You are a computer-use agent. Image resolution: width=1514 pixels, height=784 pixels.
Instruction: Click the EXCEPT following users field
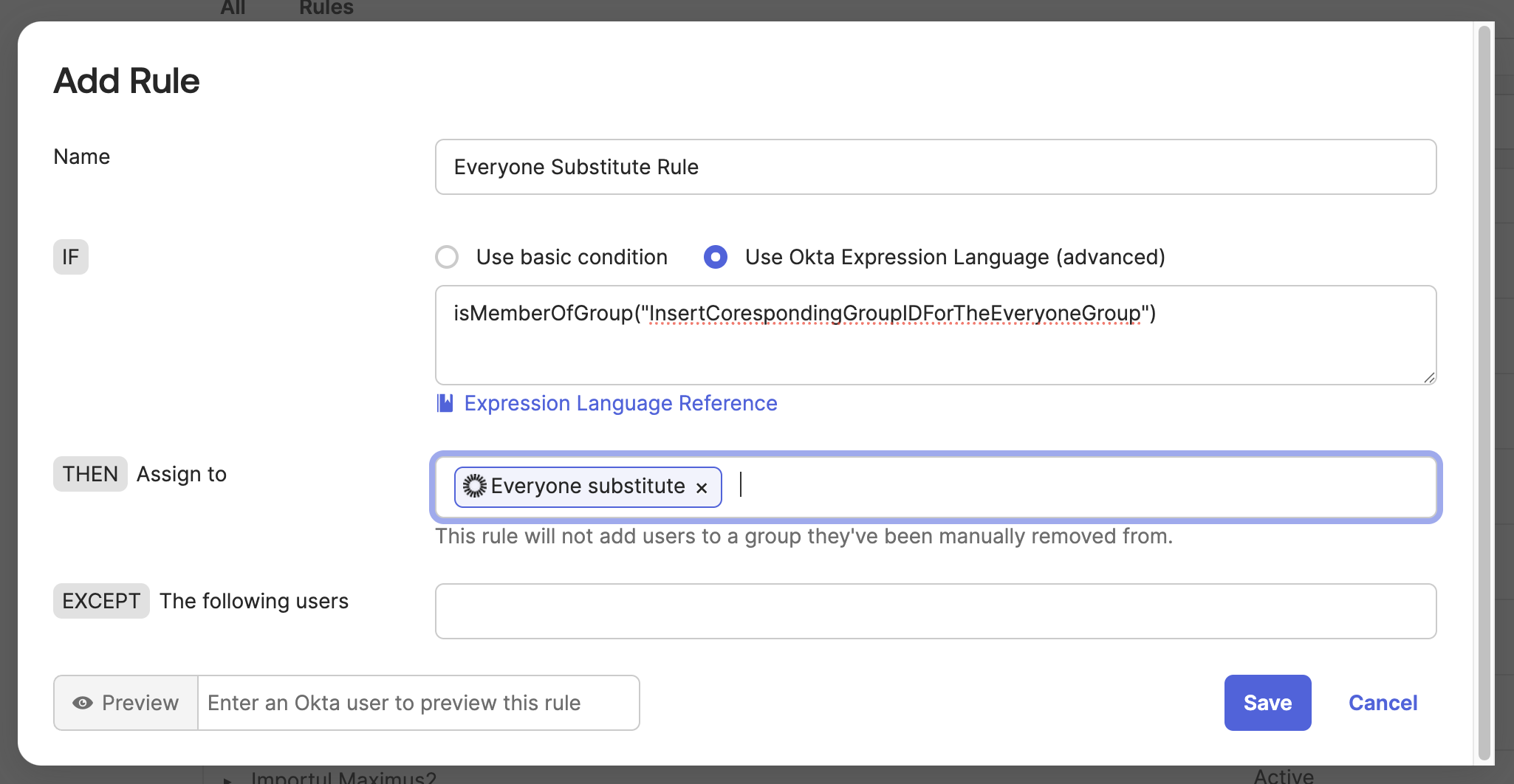click(935, 611)
